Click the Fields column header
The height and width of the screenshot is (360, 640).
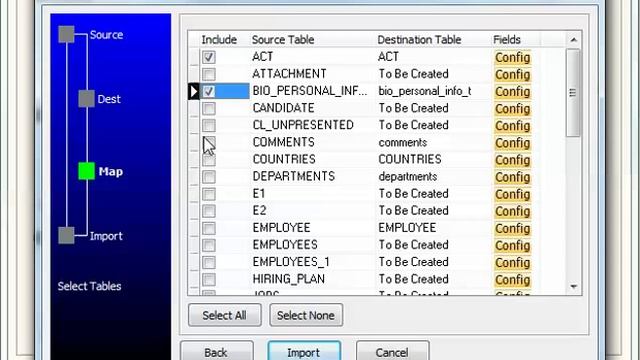(x=507, y=40)
